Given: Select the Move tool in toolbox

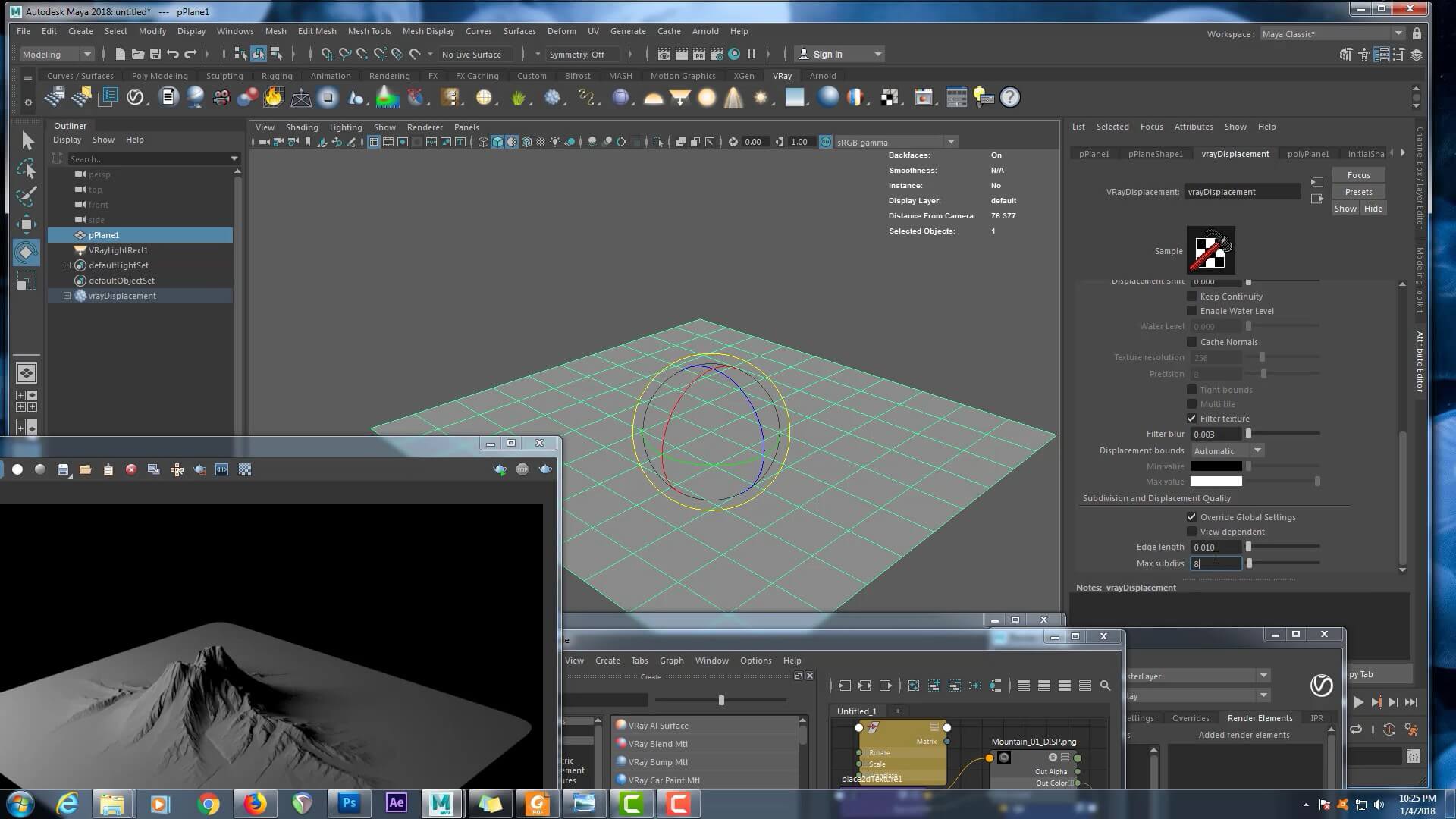Looking at the screenshot, I should pos(27,224).
